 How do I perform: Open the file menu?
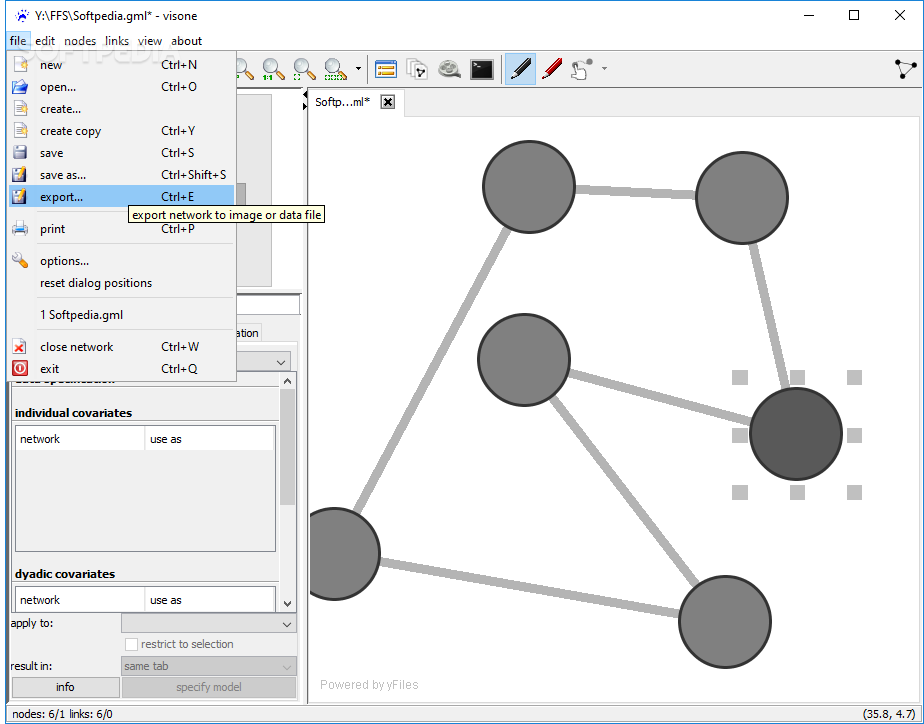click(18, 41)
